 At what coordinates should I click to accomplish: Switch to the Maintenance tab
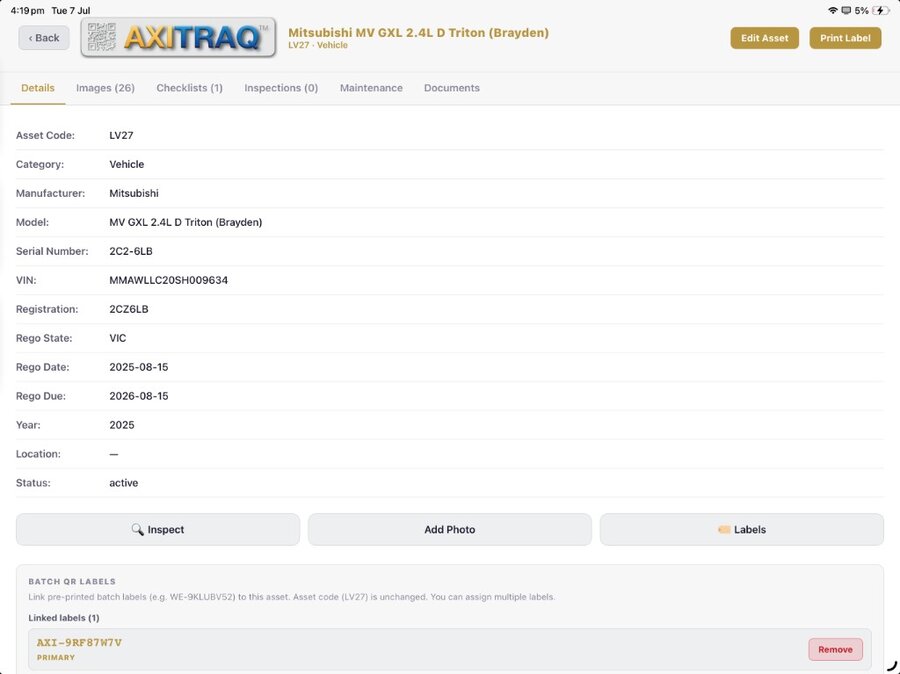(371, 88)
